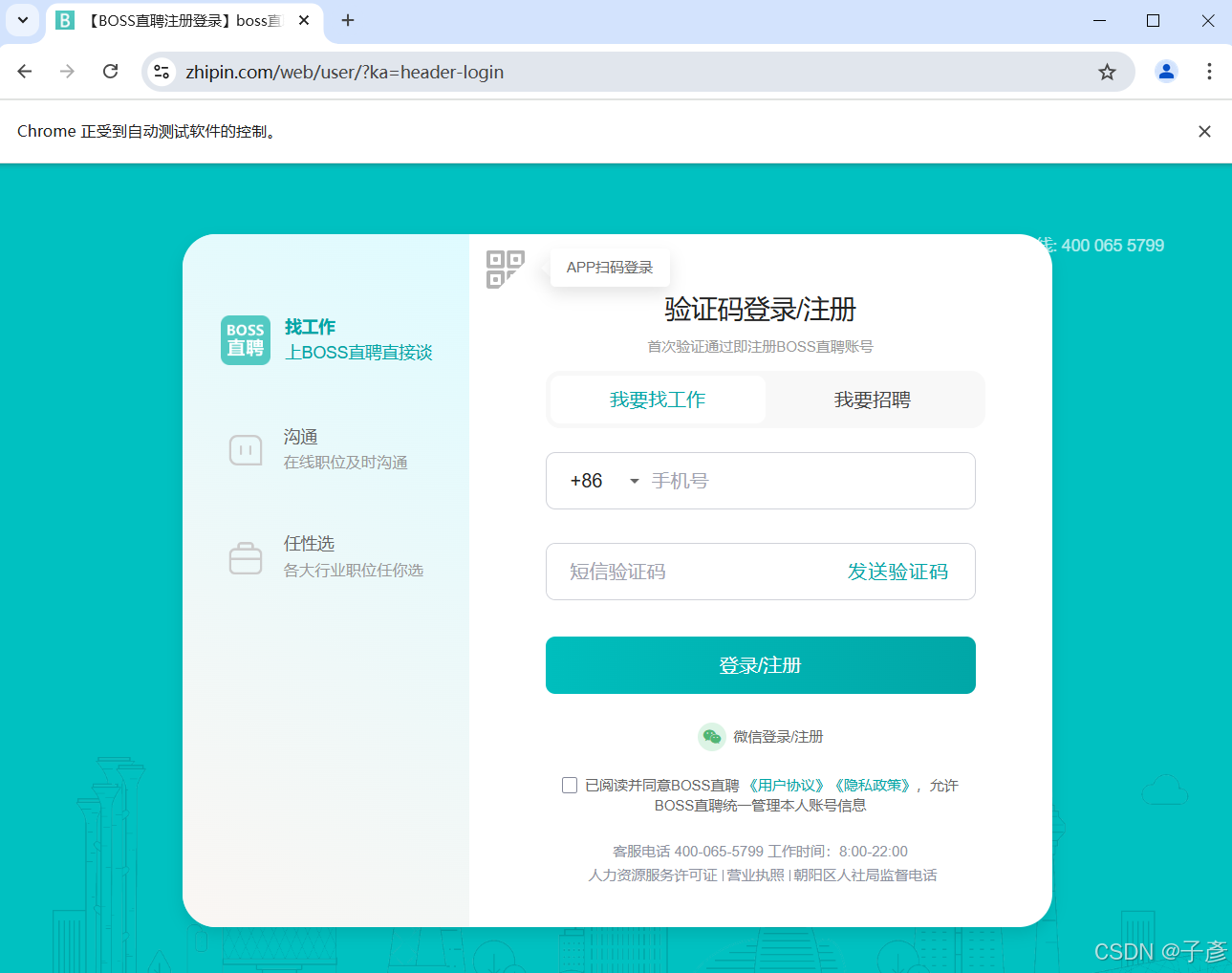The image size is (1232, 973).
Task: Maximize the Chrome window
Action: click(x=1154, y=20)
